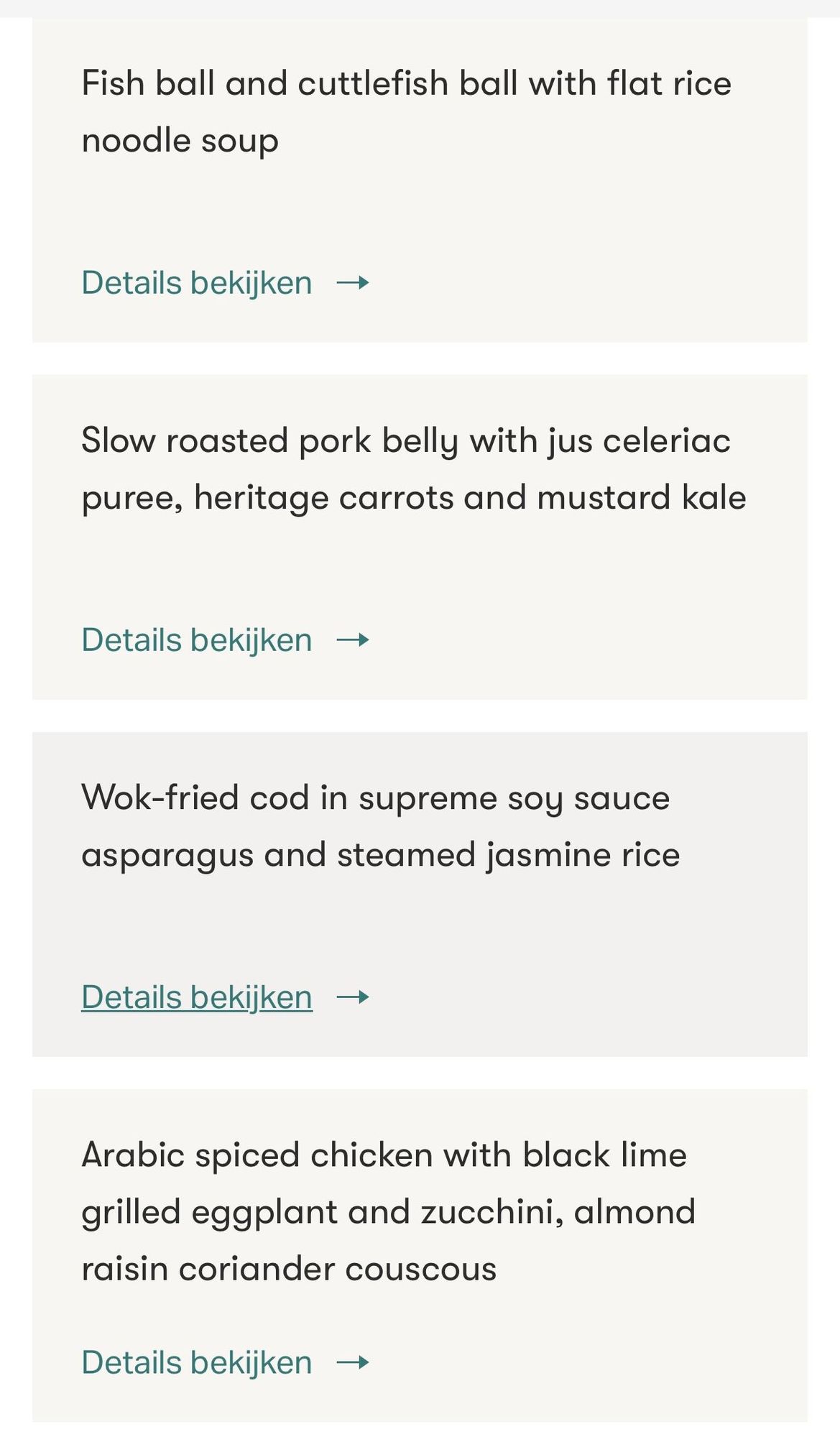Click the 'noodle soup' text line
The width and height of the screenshot is (840, 1437).
tap(180, 140)
